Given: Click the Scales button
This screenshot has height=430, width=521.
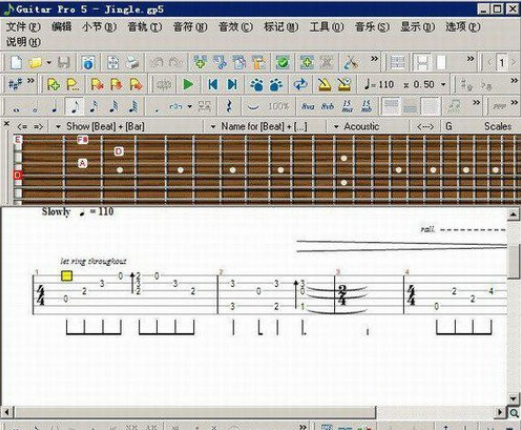Looking at the screenshot, I should [498, 127].
